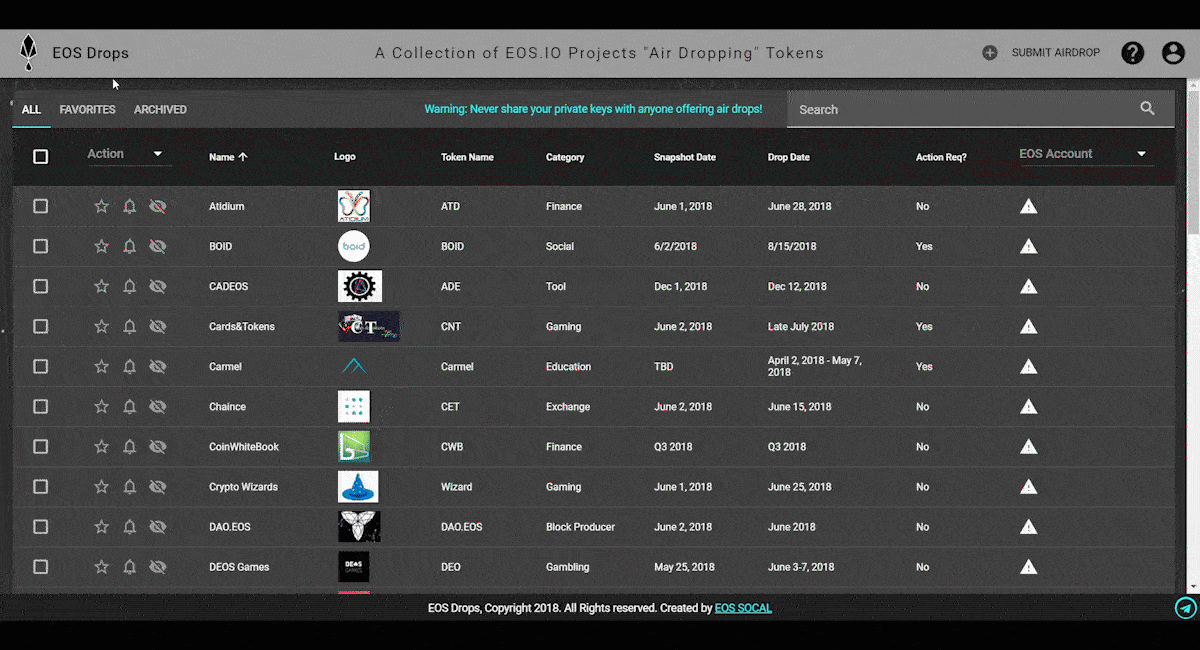Click warning triangle in CADEOS row
The width and height of the screenshot is (1200, 650).
point(1028,287)
